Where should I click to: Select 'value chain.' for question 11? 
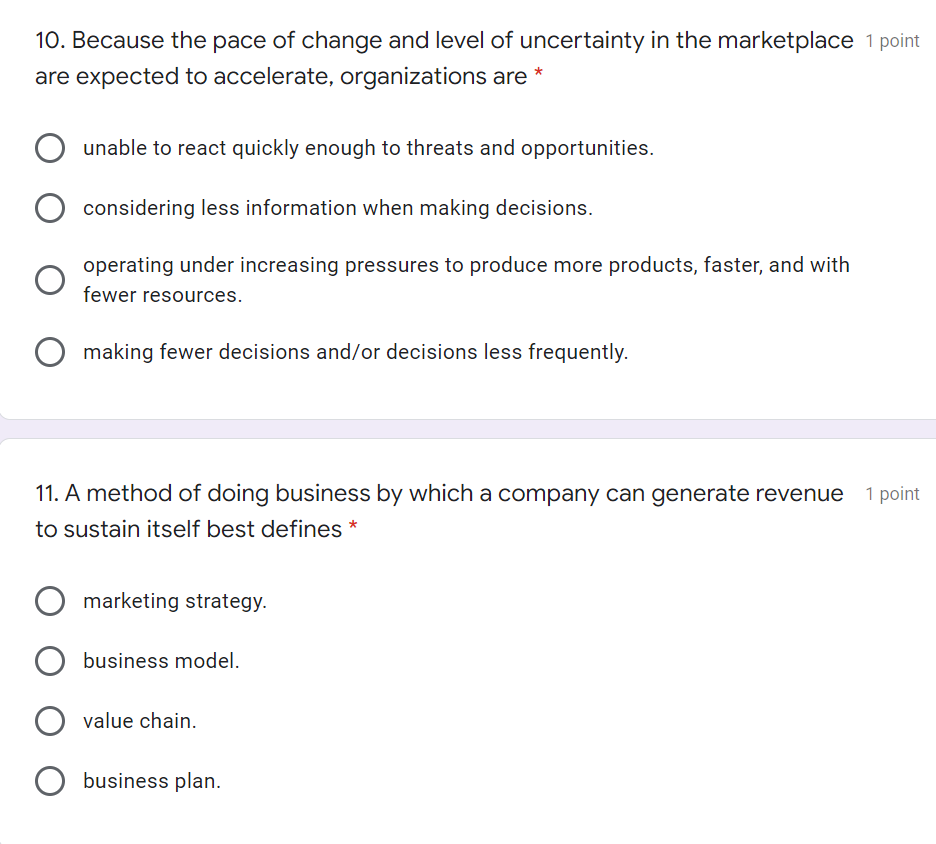(x=50, y=721)
